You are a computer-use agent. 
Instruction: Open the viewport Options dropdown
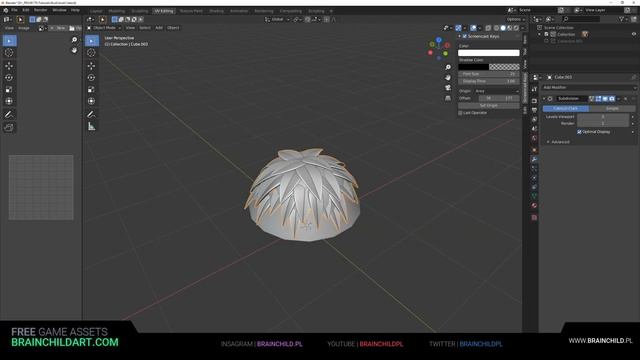(516, 19)
